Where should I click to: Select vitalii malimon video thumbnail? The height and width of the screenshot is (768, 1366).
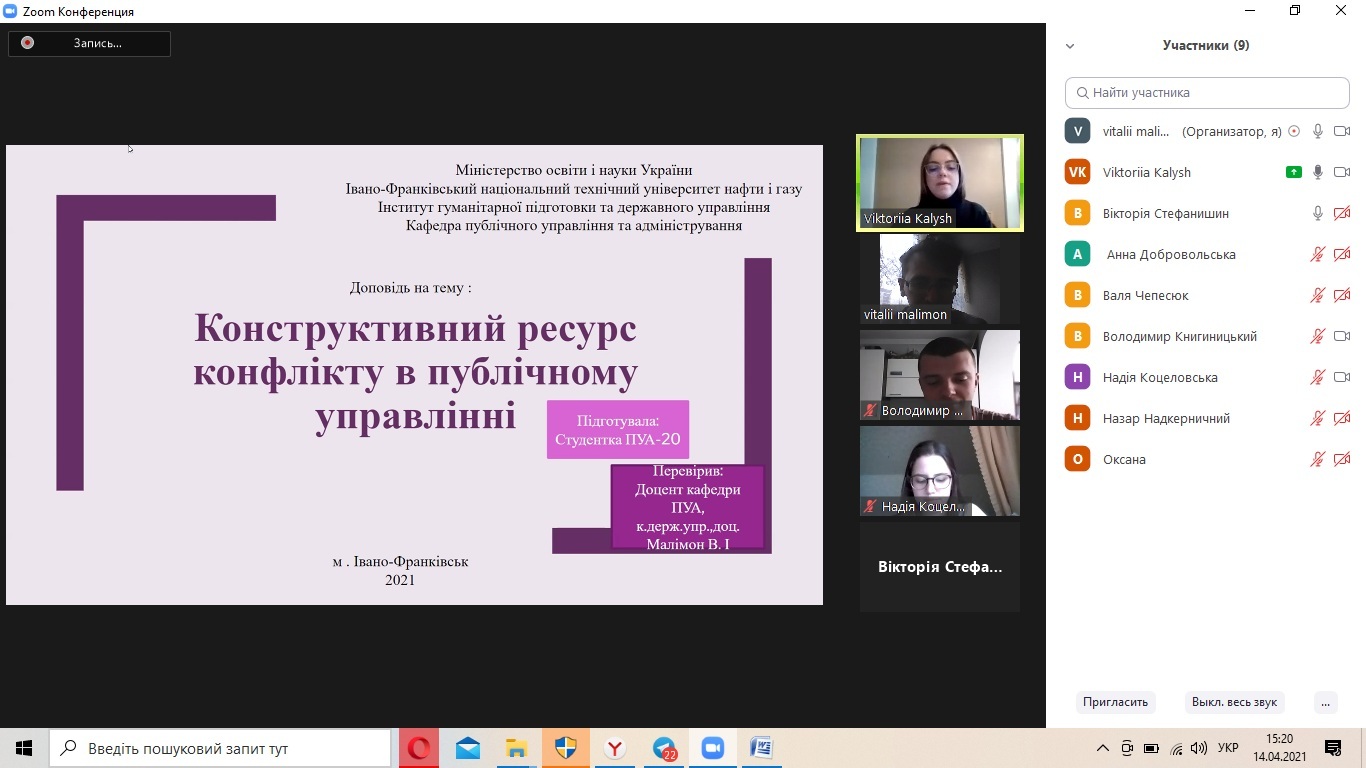coord(940,279)
